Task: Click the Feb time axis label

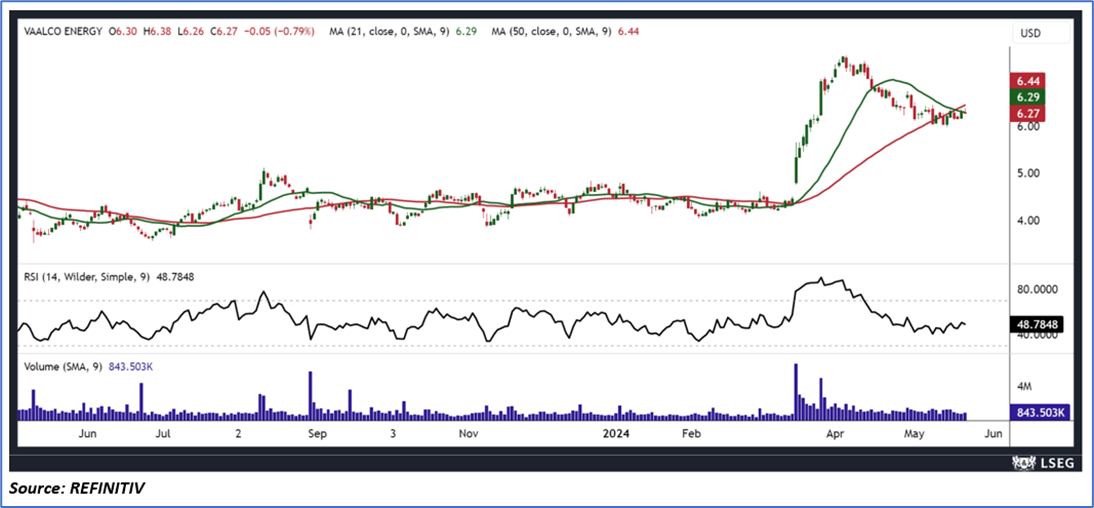Action: (690, 434)
